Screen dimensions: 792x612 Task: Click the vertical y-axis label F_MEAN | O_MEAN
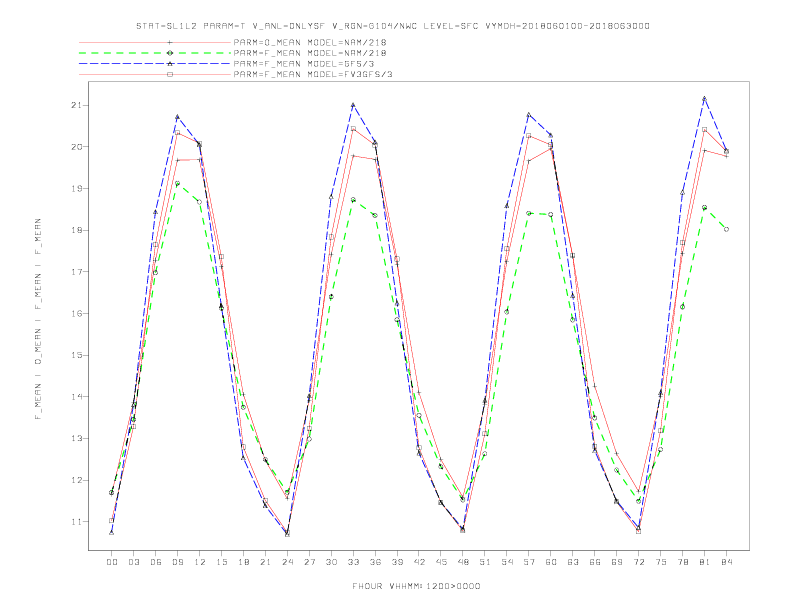coord(38,319)
